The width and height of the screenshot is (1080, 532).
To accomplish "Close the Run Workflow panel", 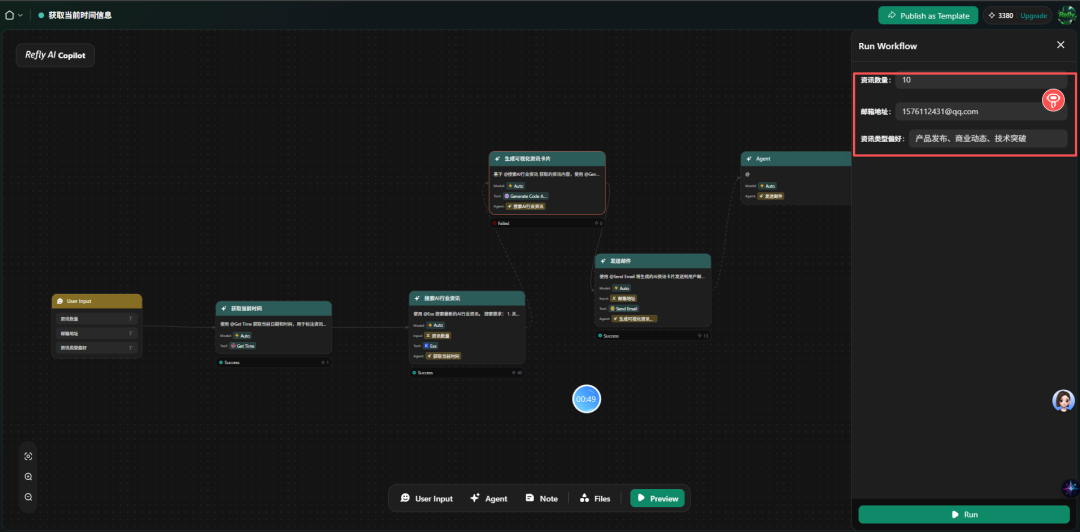I will pyautogui.click(x=1060, y=45).
